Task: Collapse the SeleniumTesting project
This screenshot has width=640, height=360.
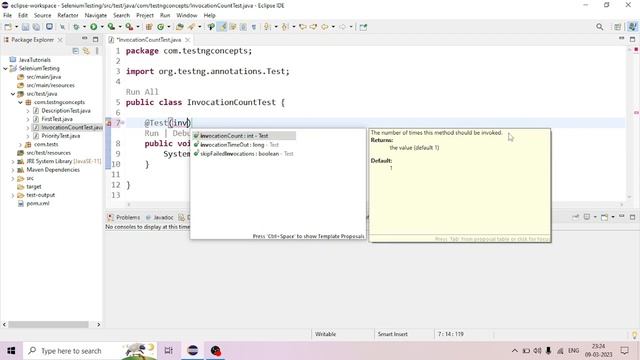Action: pos(5,68)
